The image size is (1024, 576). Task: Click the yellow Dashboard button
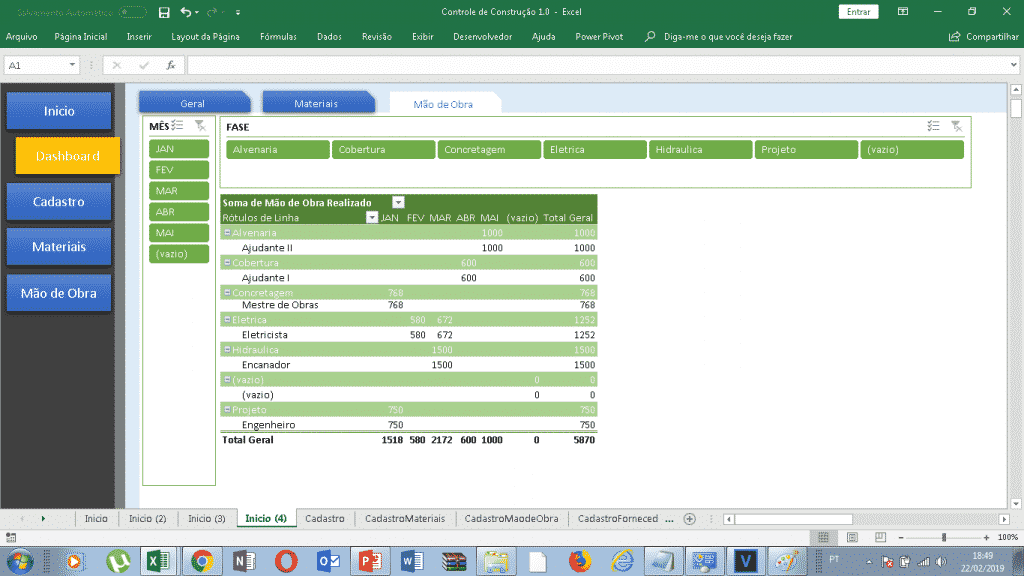(67, 155)
